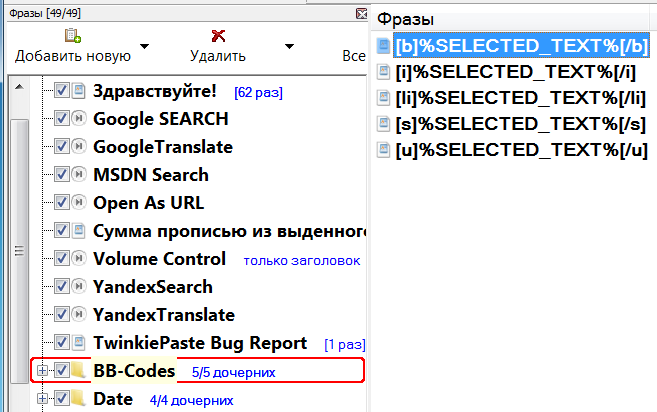Click the Добавить новую clipboard icon
Screen dimensions: 657x412
72,36
